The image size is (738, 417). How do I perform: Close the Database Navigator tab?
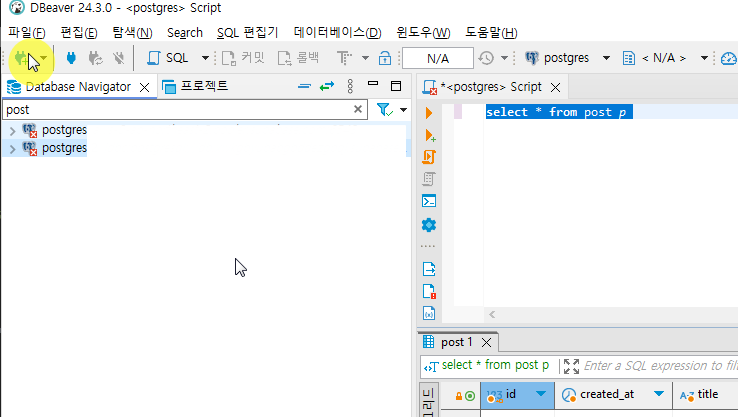pos(144,87)
